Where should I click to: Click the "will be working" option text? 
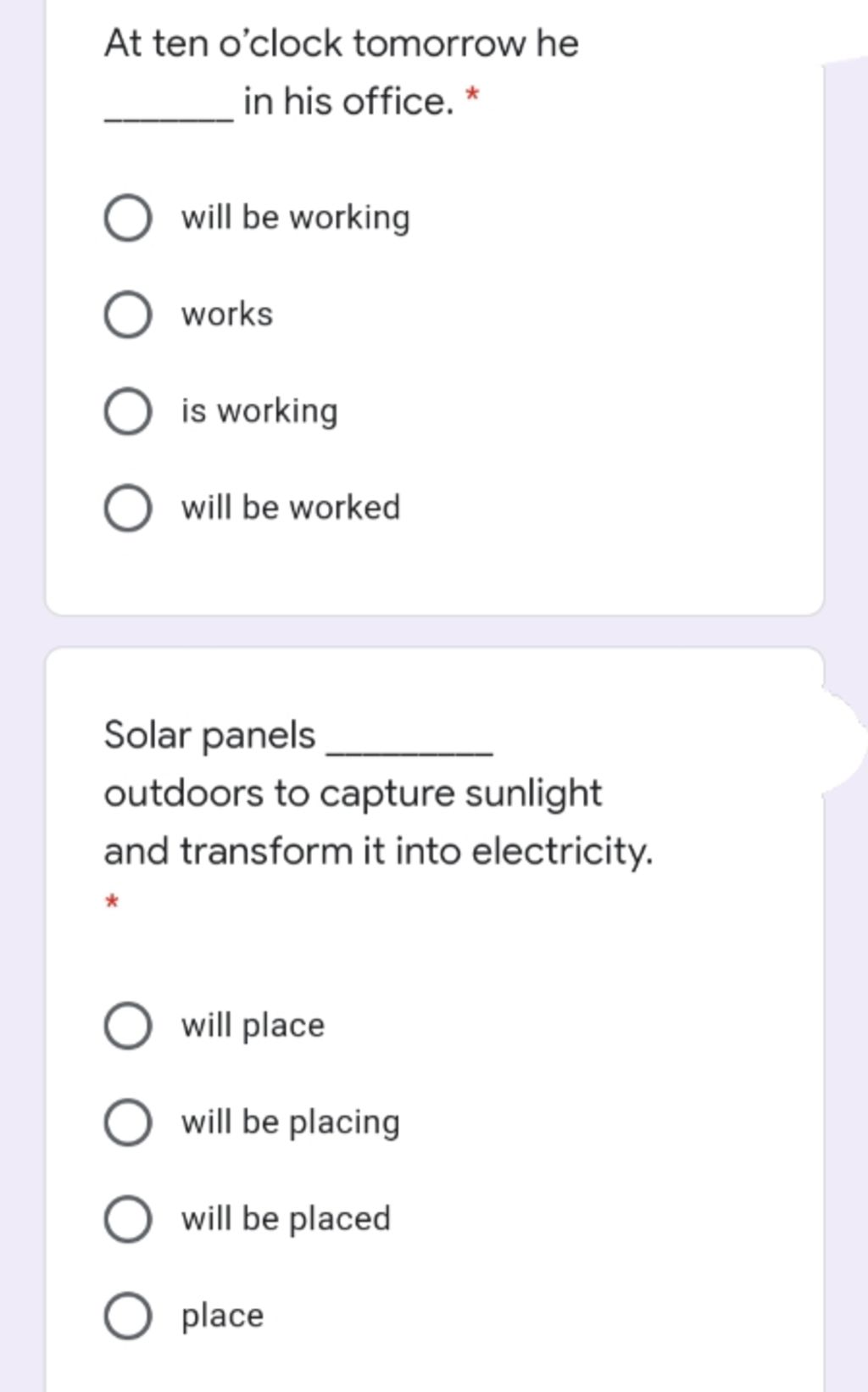295,218
